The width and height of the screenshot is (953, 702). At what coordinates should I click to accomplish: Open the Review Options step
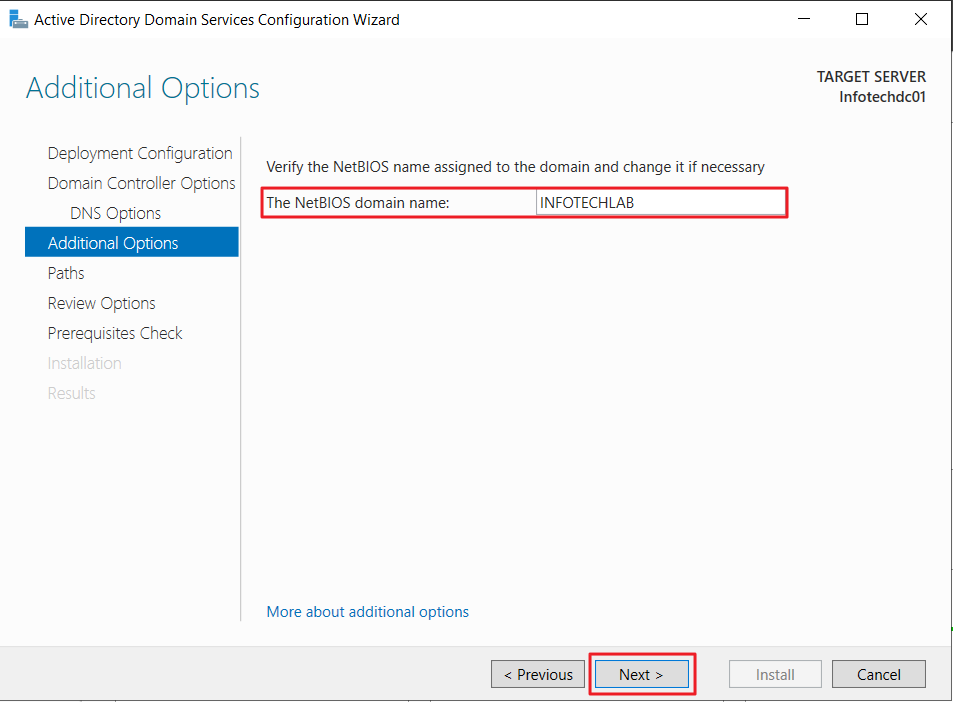(101, 303)
